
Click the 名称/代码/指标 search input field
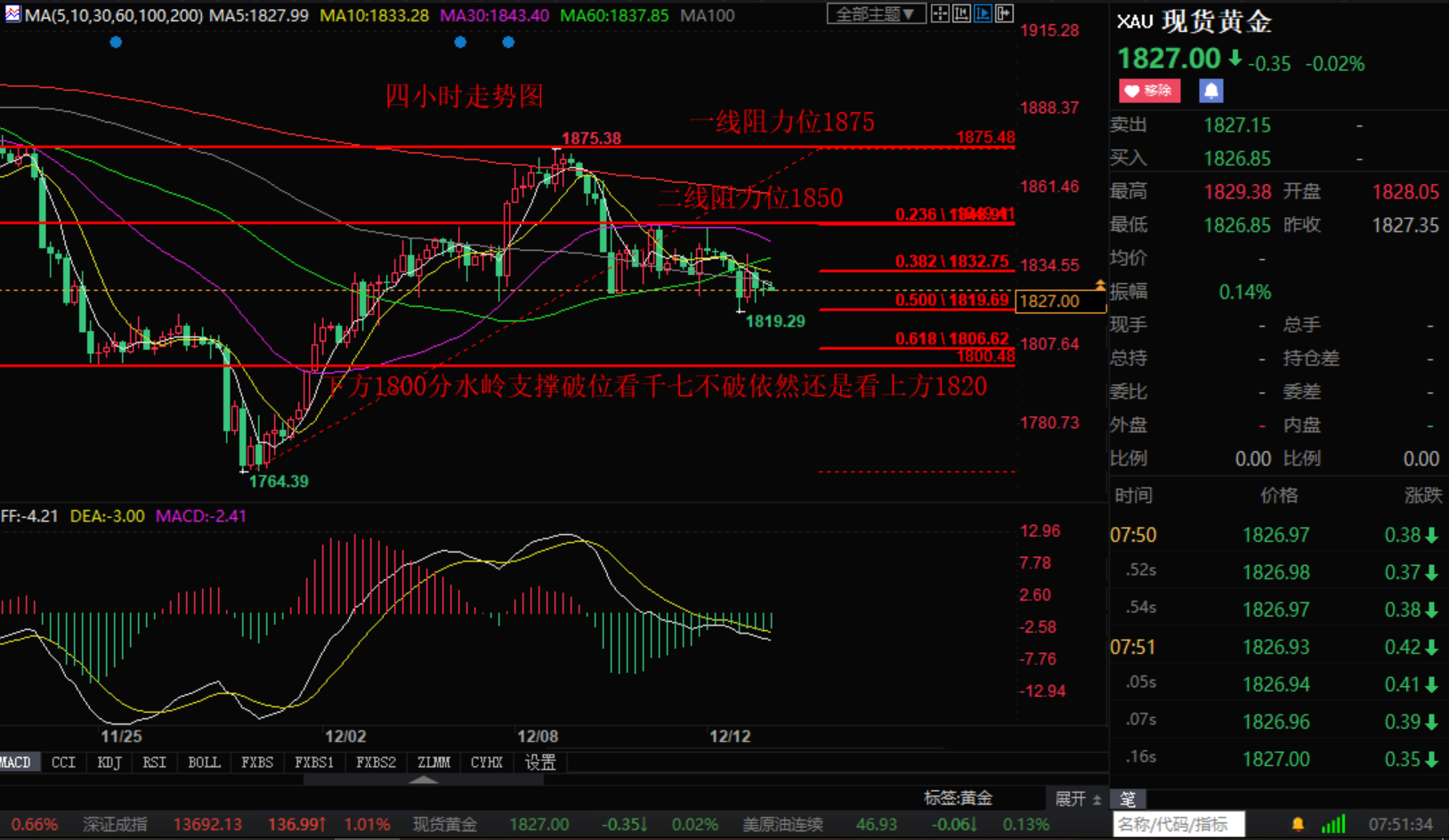(x=1178, y=825)
